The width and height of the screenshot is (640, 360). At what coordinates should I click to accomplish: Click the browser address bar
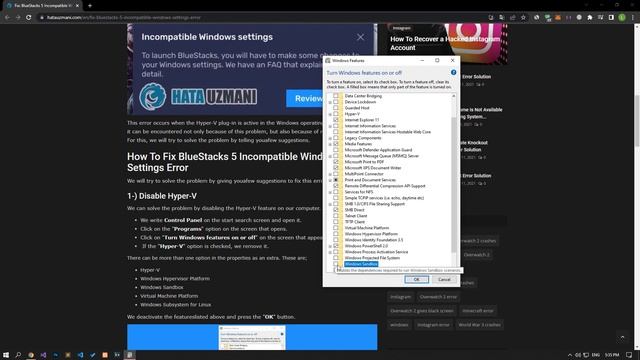(261, 18)
